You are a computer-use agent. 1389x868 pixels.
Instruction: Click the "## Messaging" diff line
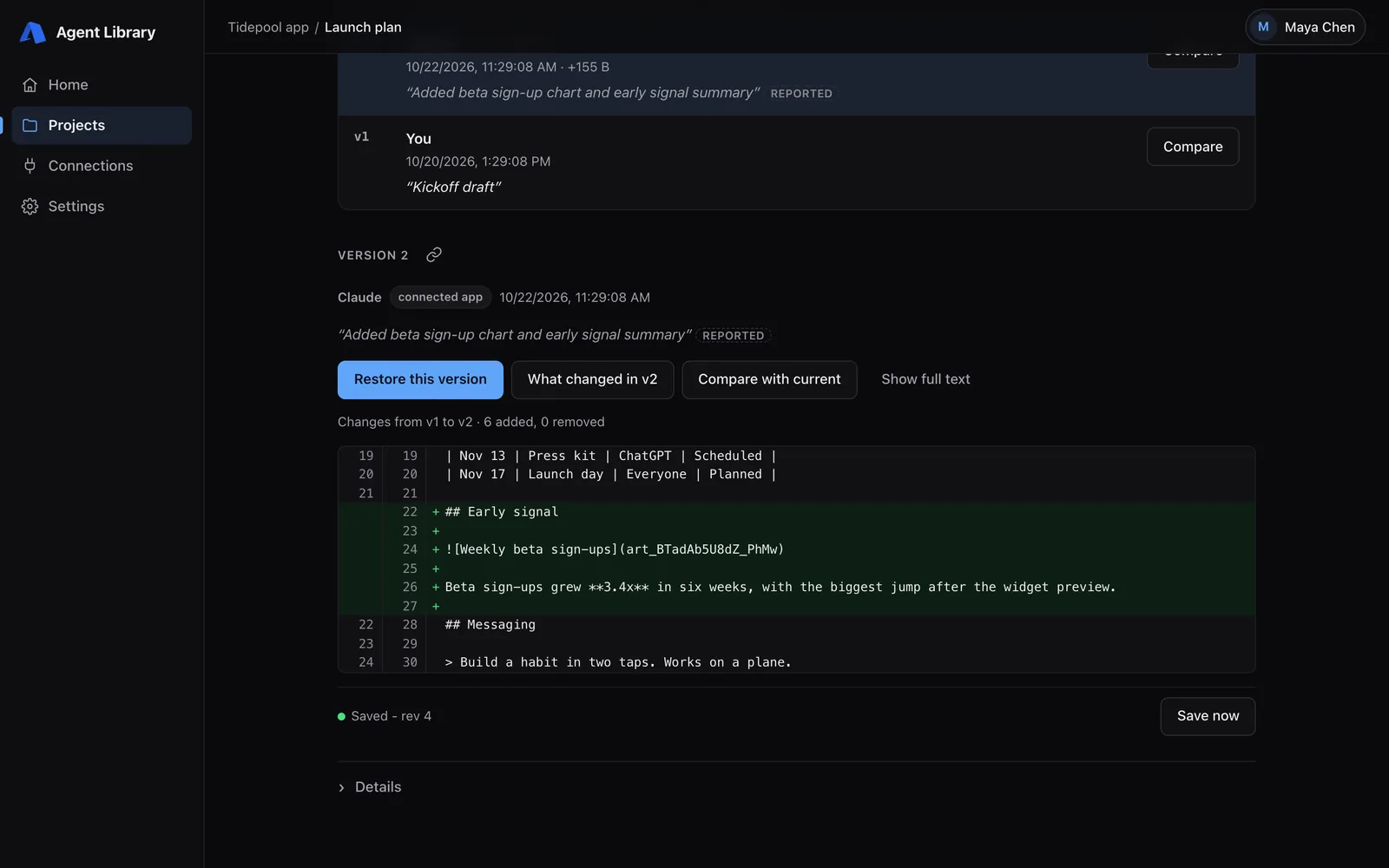coord(796,625)
